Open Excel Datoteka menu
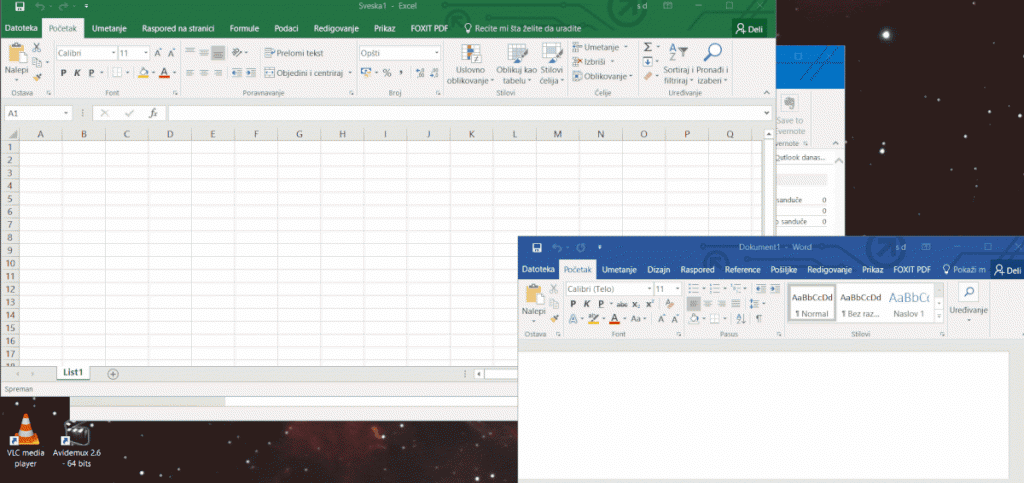 click(21, 29)
